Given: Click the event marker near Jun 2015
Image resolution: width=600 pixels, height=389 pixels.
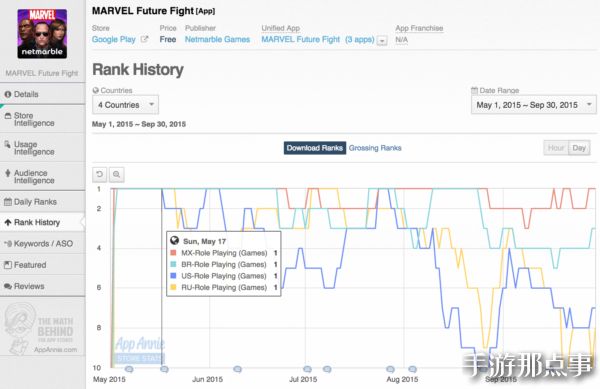Looking at the screenshot, I should (x=238, y=369).
